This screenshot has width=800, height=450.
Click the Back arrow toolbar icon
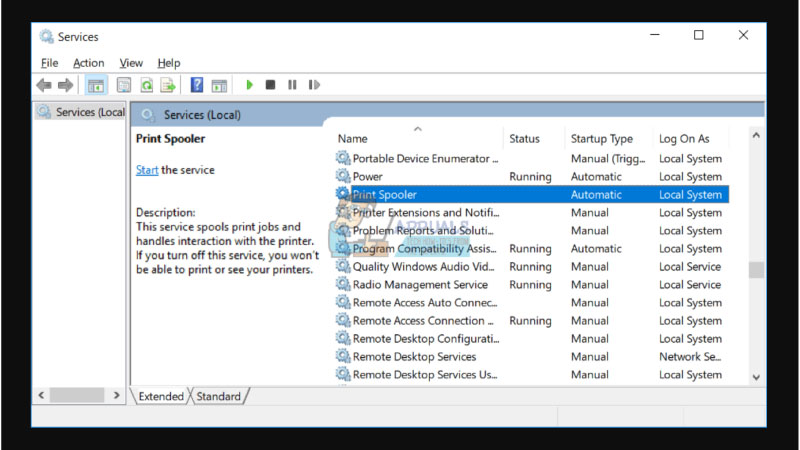(44, 86)
